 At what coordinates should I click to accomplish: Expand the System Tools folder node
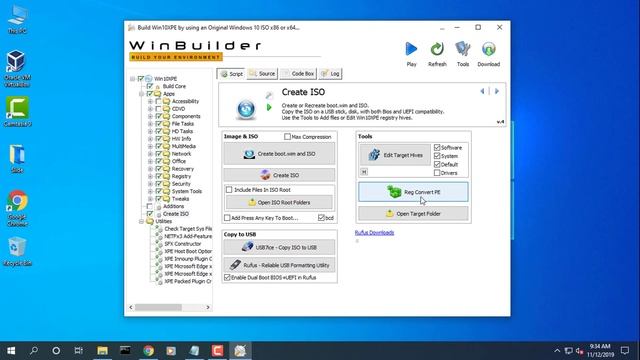tap(150, 191)
